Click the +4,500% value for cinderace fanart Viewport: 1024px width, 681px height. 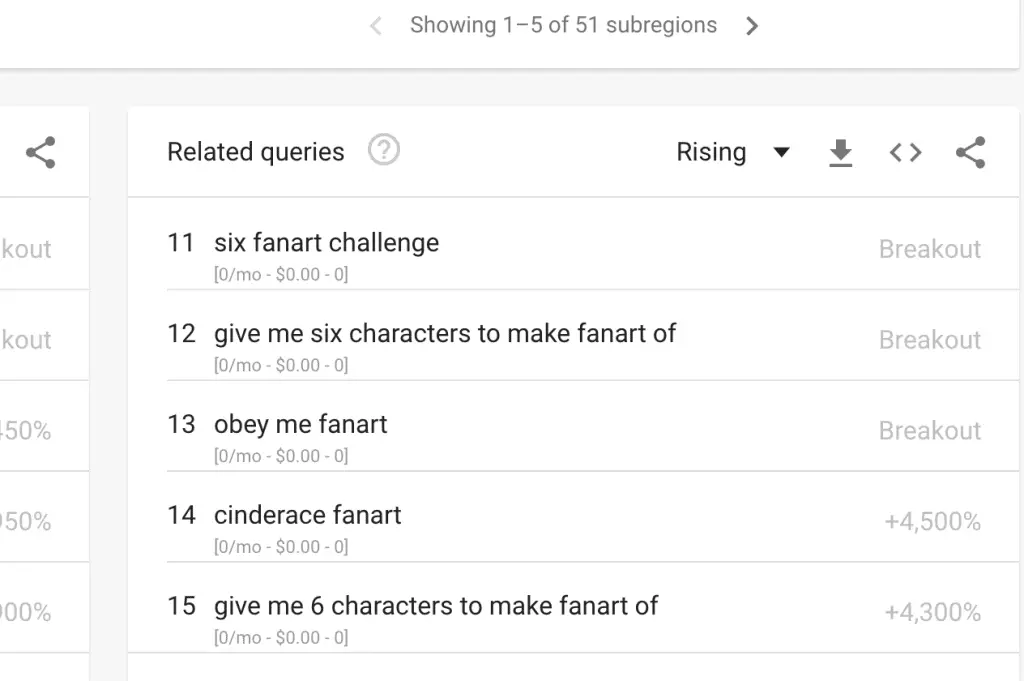coord(933,521)
